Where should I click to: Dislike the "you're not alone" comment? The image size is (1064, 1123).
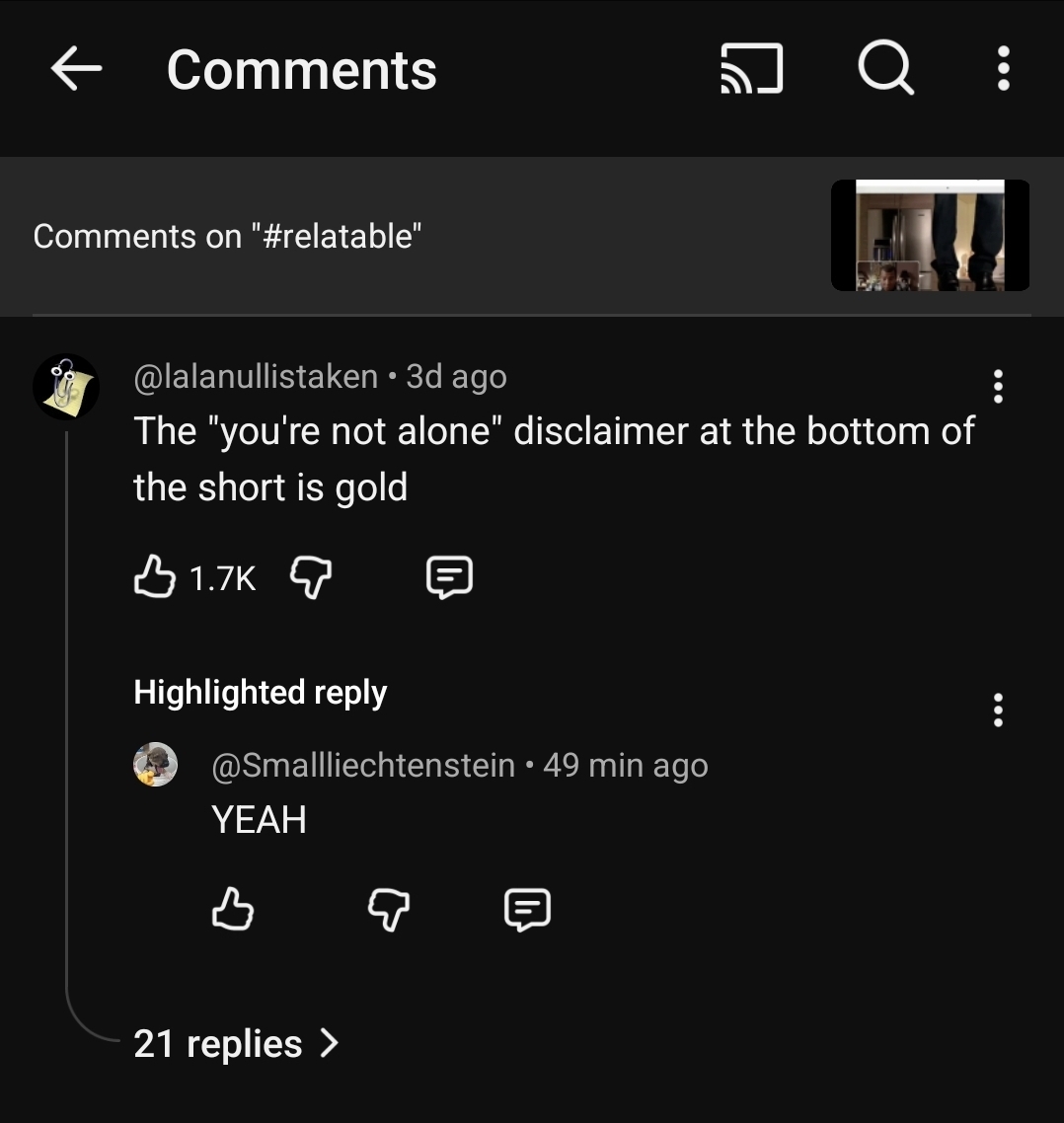point(310,576)
